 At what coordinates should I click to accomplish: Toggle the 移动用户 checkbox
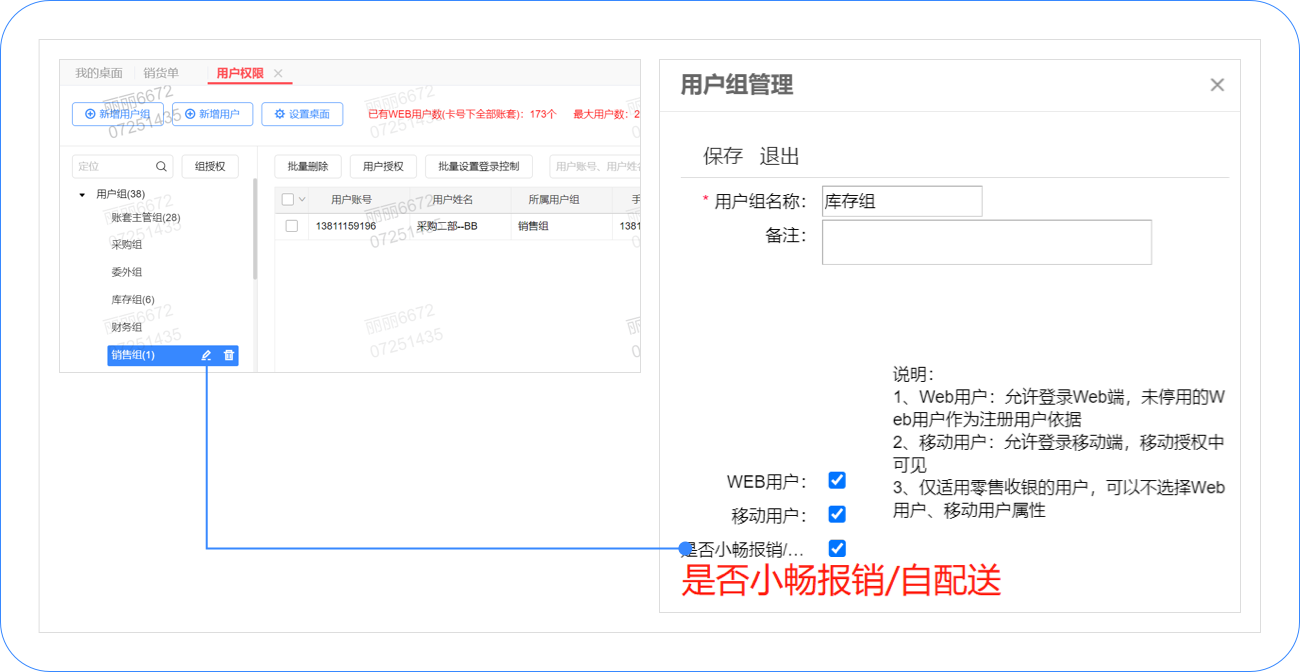coord(837,514)
